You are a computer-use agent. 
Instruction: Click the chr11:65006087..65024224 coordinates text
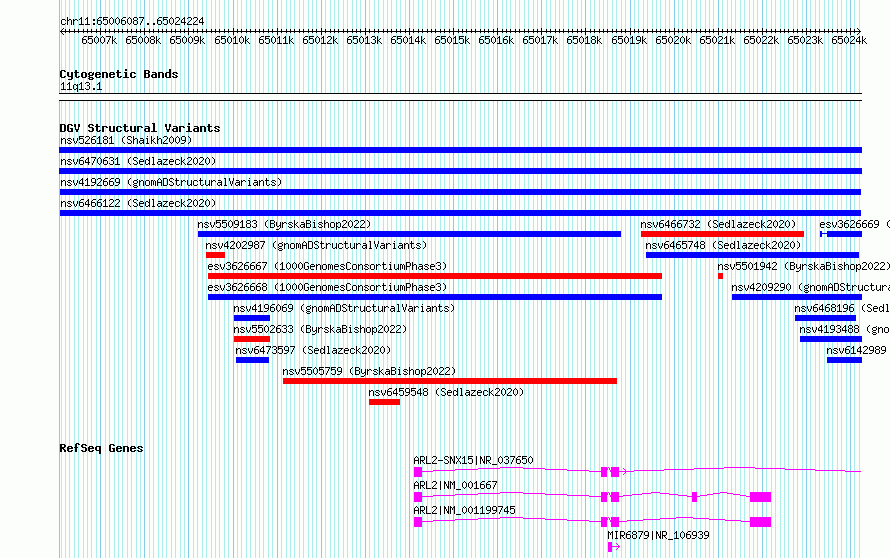132,21
